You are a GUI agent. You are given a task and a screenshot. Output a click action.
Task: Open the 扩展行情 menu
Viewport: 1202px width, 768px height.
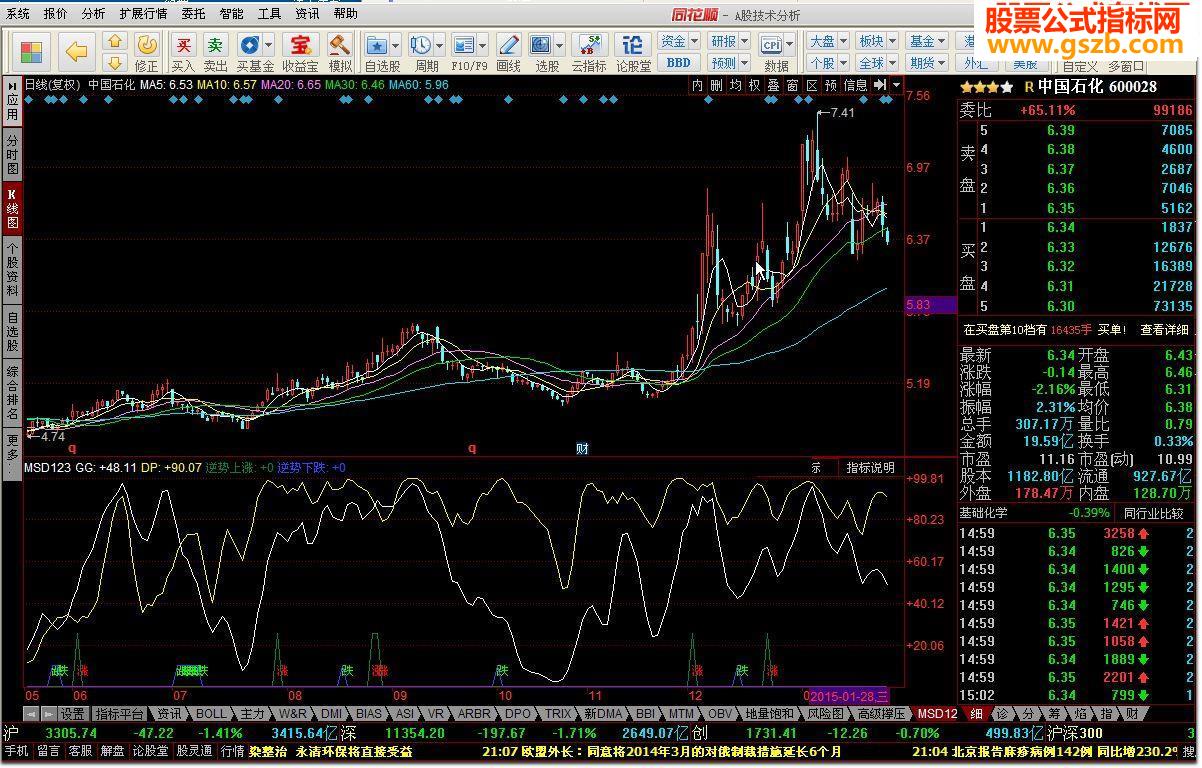(143, 14)
